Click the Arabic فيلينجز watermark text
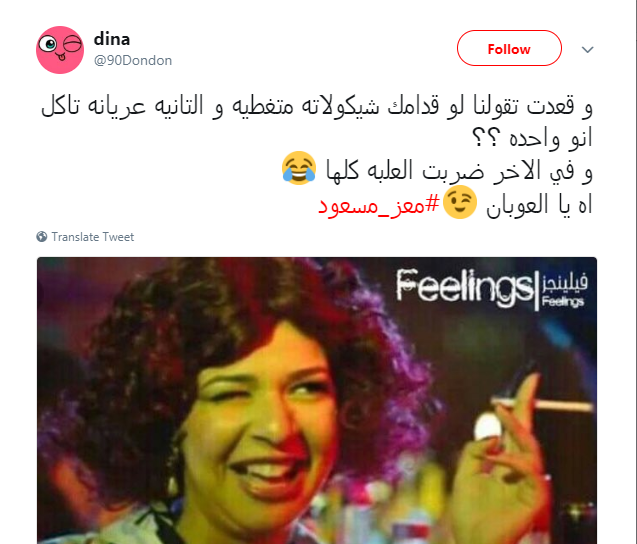The width and height of the screenshot is (637, 544). tap(565, 282)
